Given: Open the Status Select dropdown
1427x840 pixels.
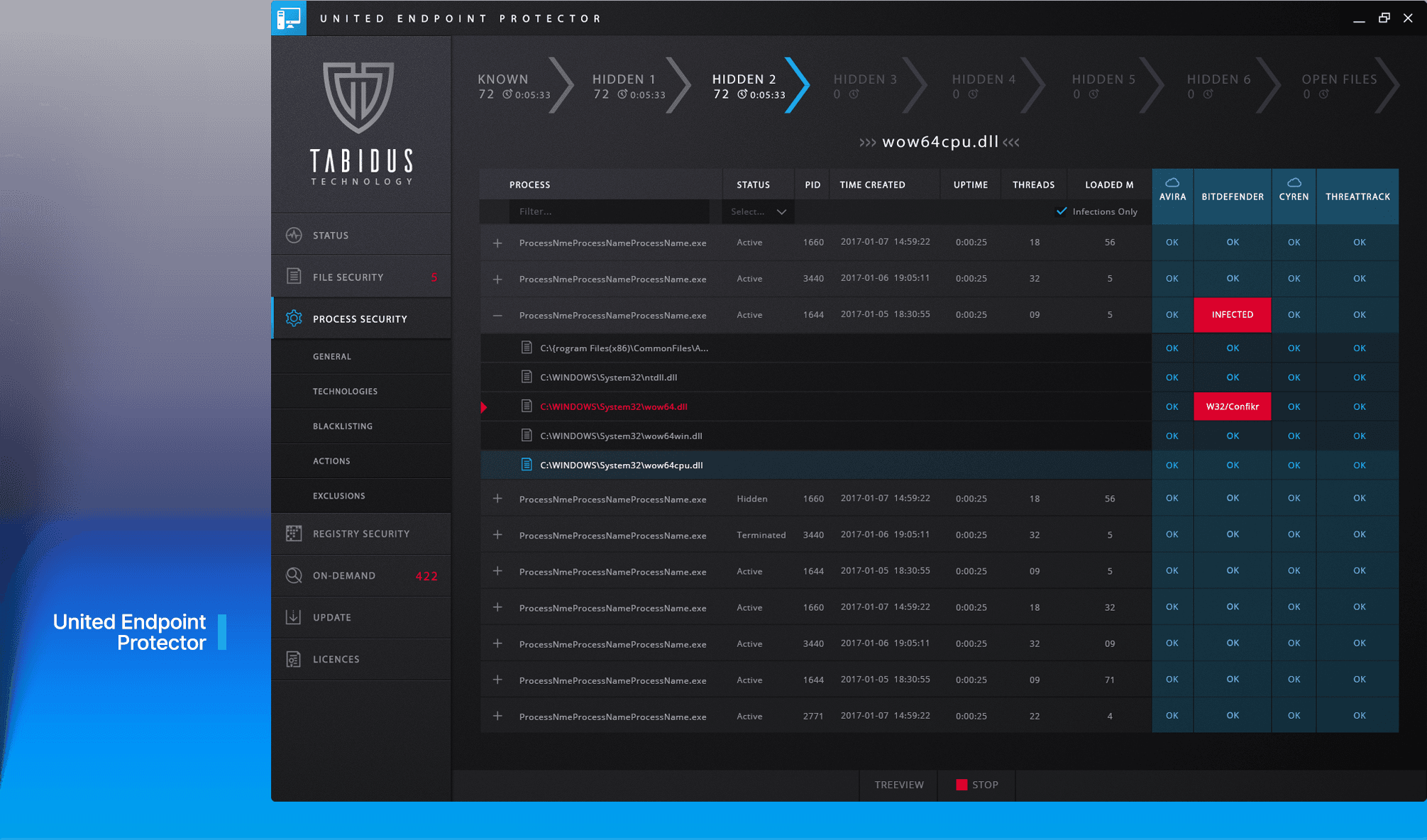Looking at the screenshot, I should click(x=758, y=211).
